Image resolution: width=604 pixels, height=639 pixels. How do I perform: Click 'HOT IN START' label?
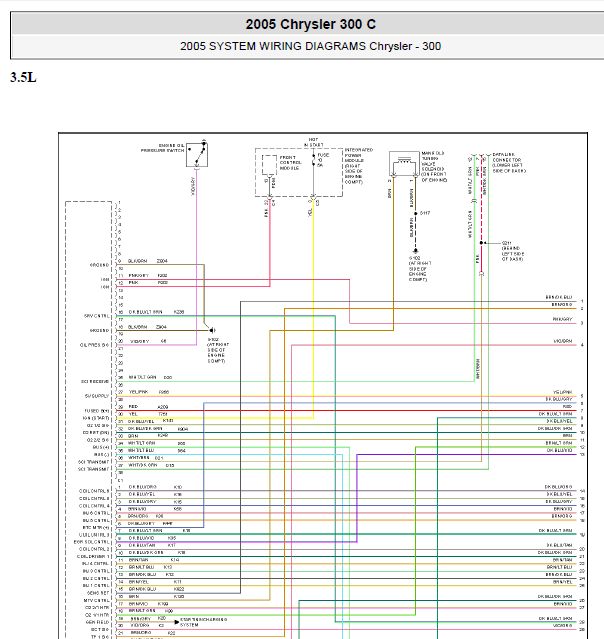point(313,142)
